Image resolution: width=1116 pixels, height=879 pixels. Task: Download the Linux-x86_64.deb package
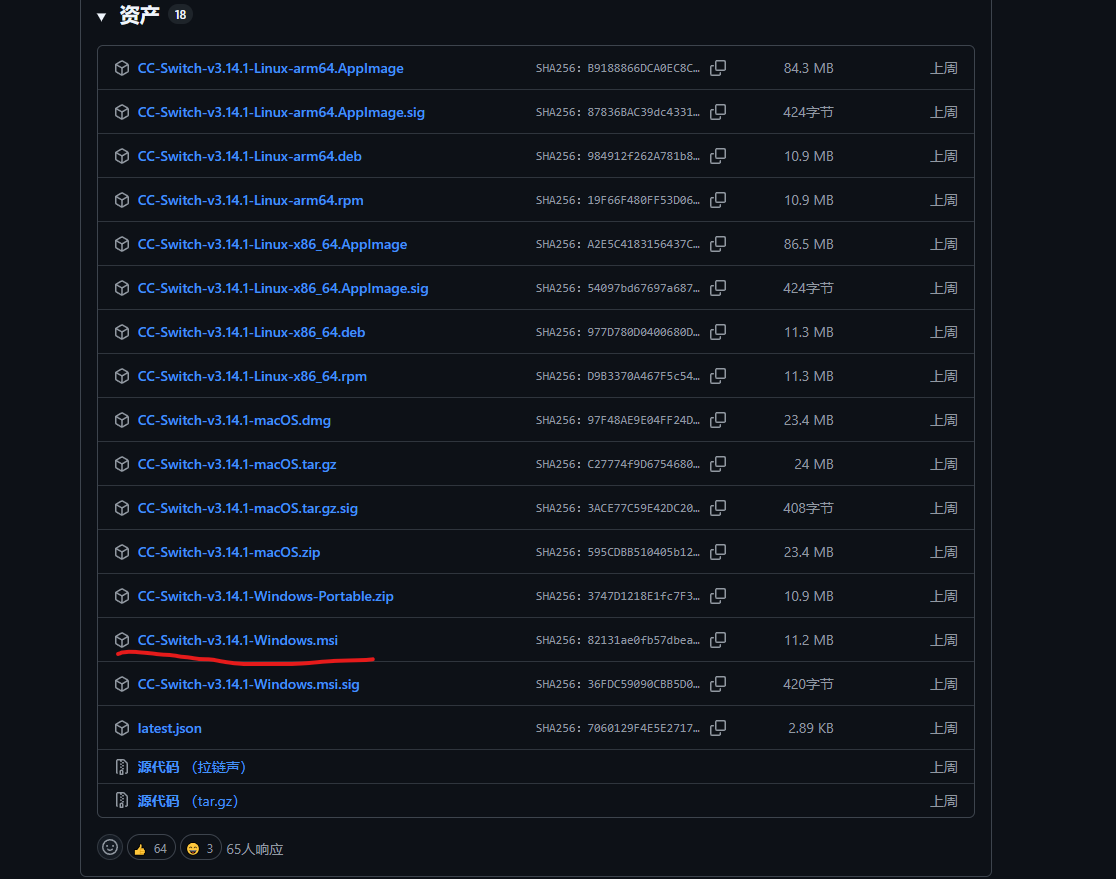[x=251, y=332]
